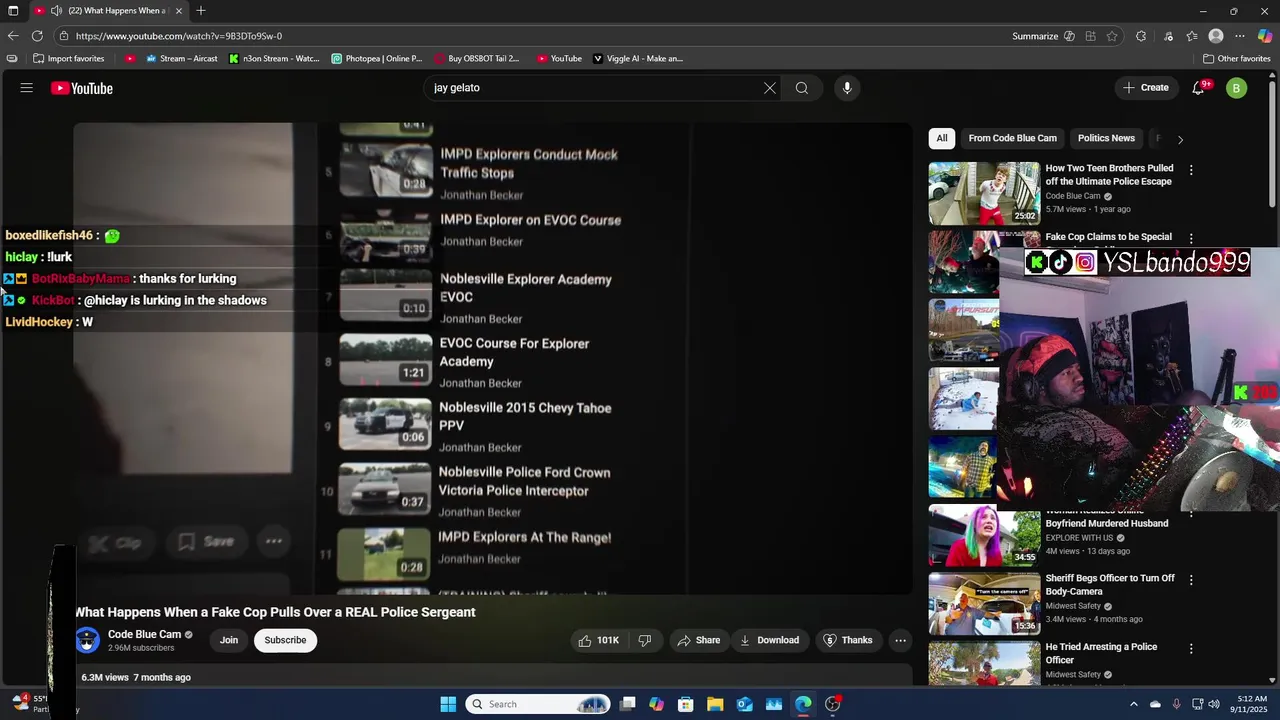Open the Edge Copilot icon

pos(1265,36)
